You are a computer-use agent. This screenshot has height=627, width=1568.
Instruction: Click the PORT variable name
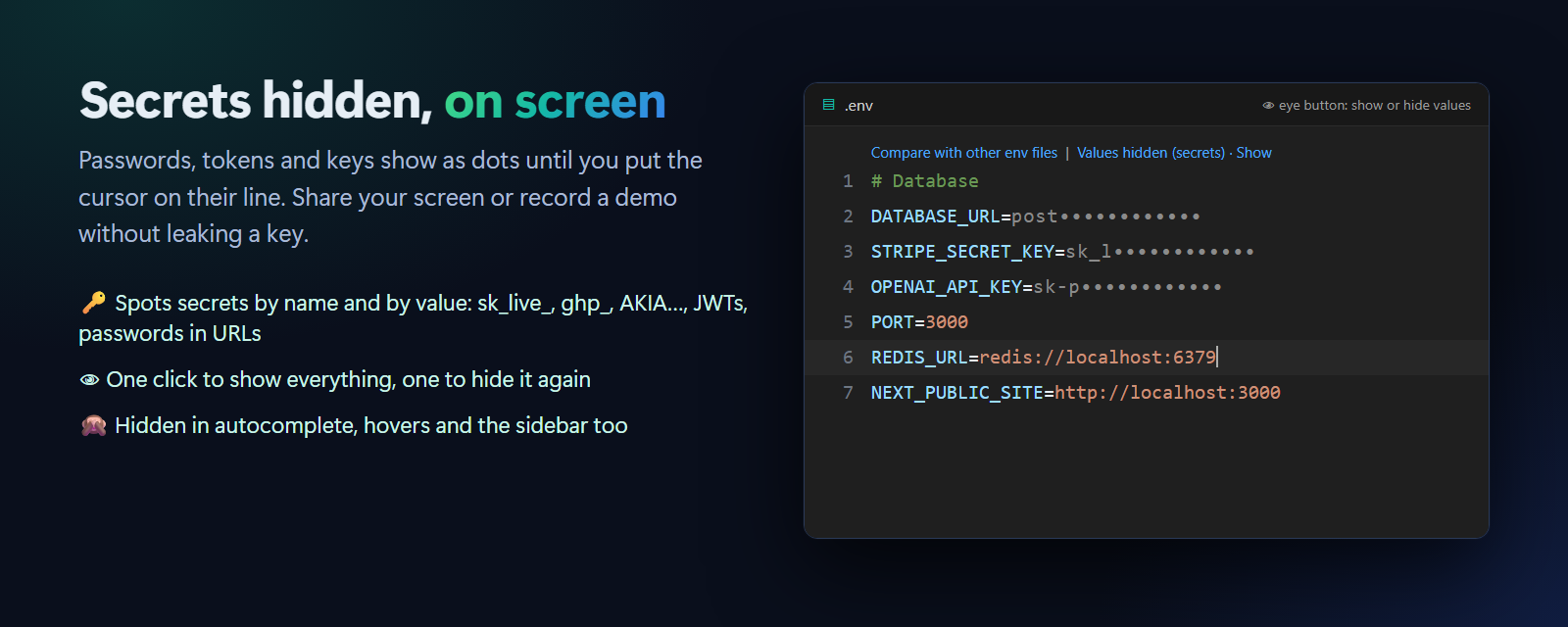tap(892, 322)
